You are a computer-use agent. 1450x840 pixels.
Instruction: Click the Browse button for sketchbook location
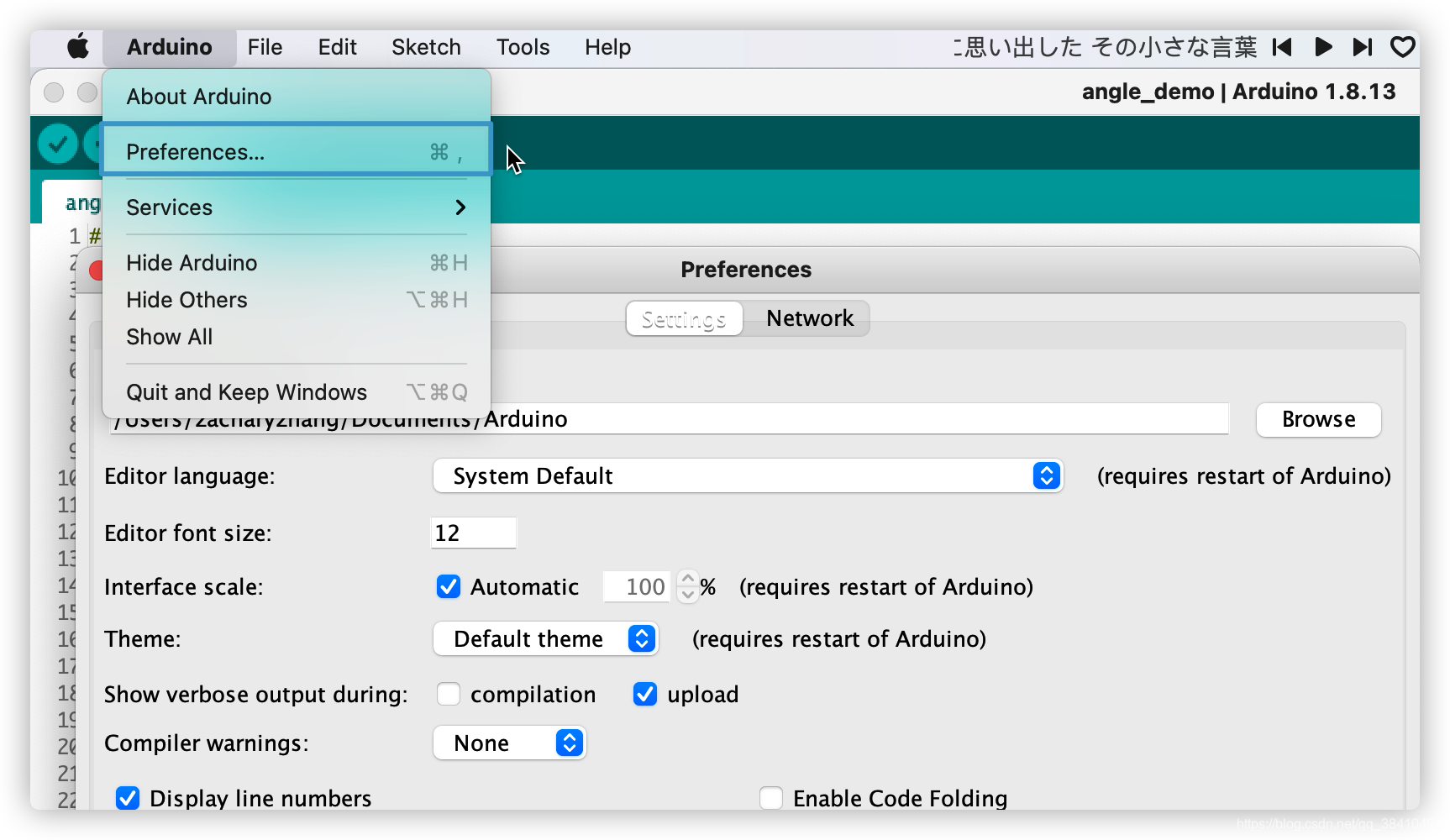click(1318, 419)
